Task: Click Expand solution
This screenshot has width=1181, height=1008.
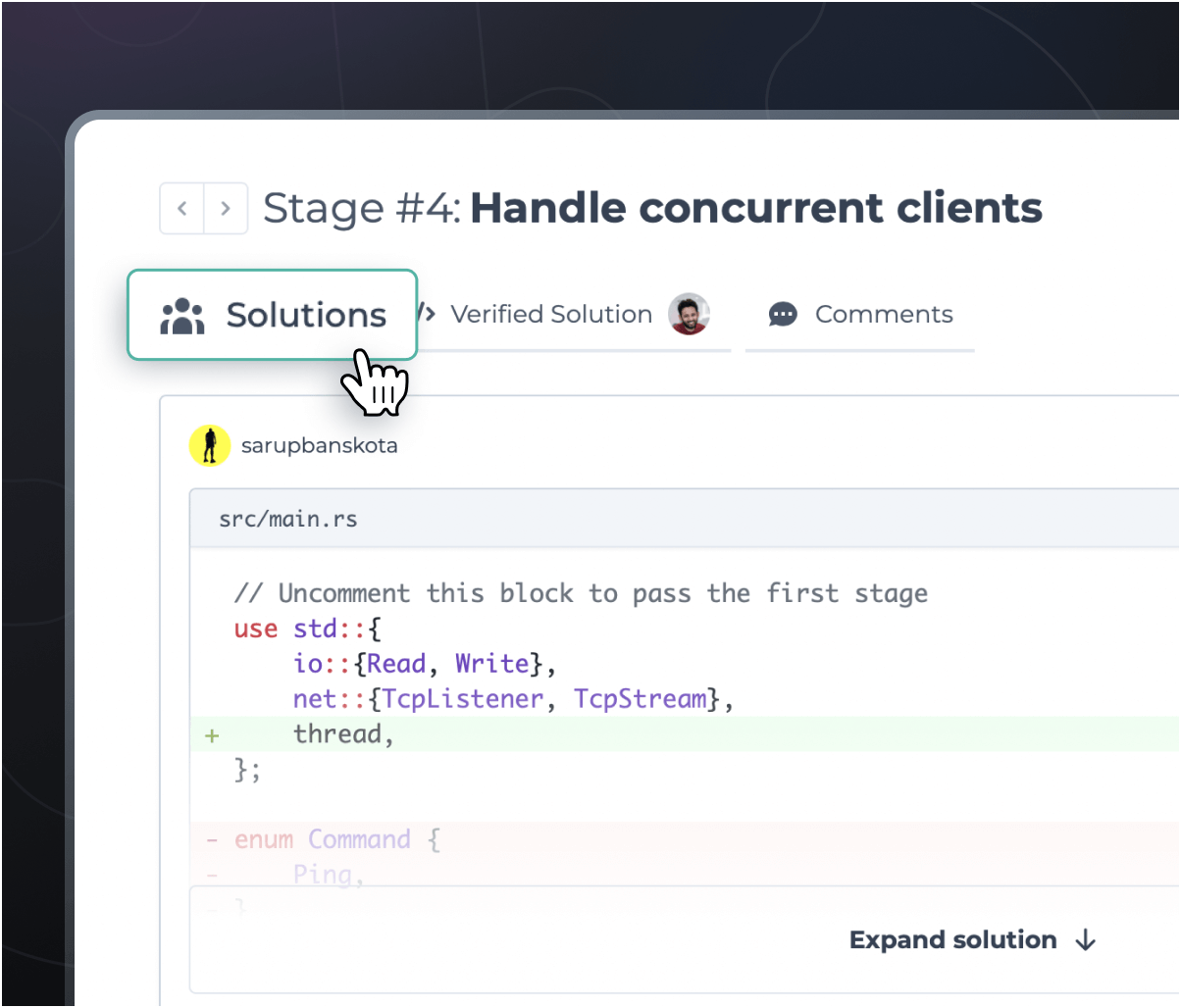Action: tap(951, 939)
